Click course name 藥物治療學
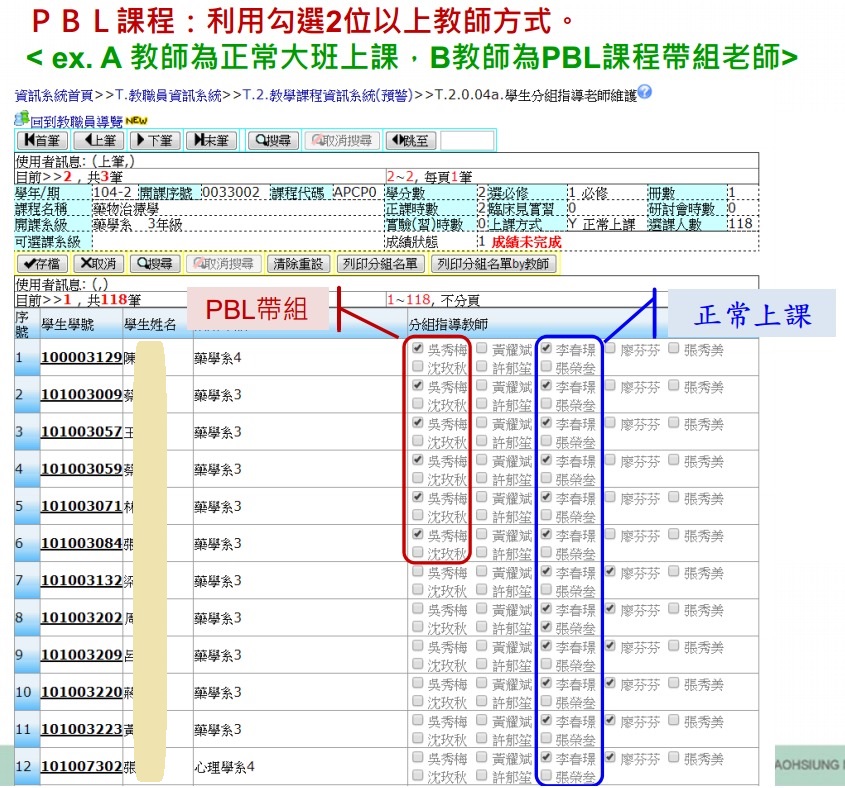 pos(126,209)
